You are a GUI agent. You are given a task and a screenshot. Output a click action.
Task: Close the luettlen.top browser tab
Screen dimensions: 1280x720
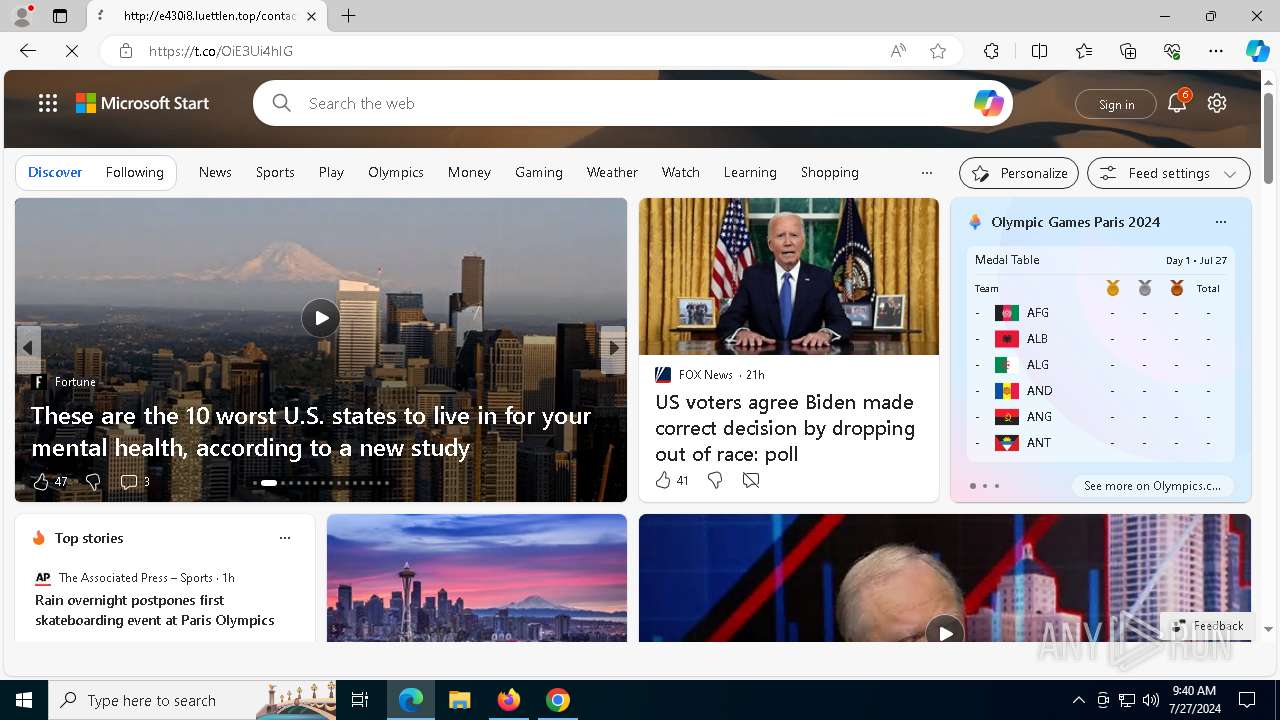(x=311, y=16)
